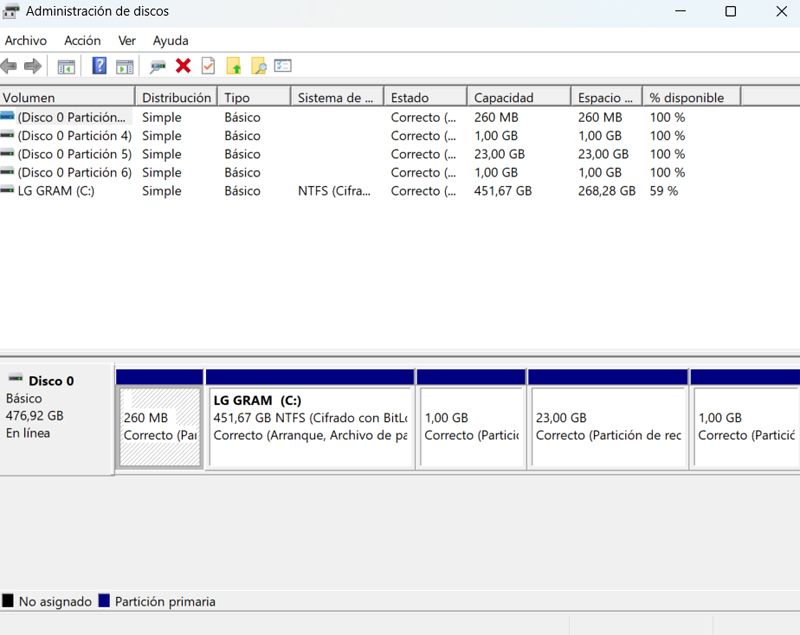Toggle the Show/Hide Action Pane icon
The height and width of the screenshot is (635, 800).
click(124, 66)
